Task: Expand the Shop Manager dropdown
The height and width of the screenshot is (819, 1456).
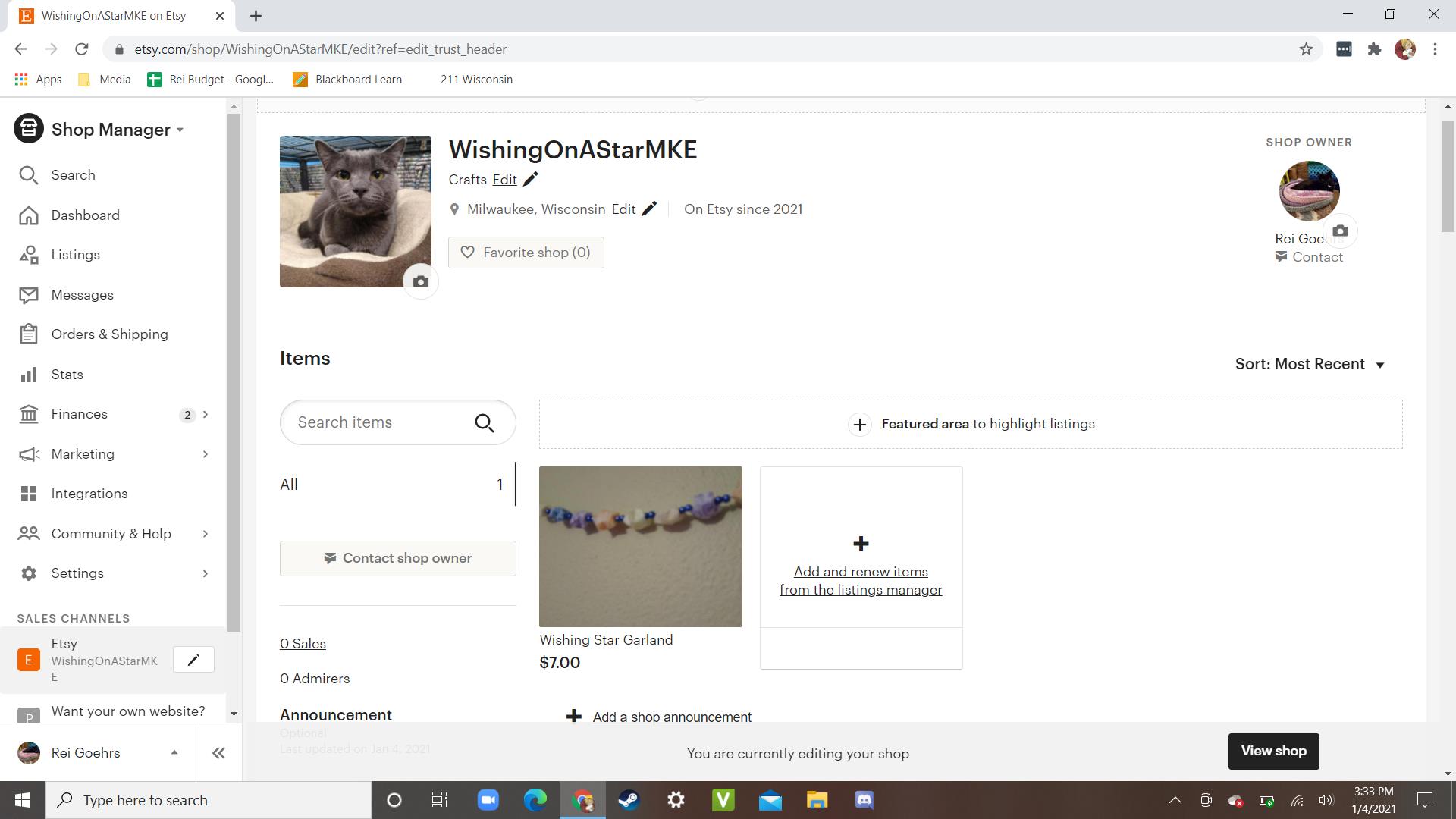Action: click(180, 130)
